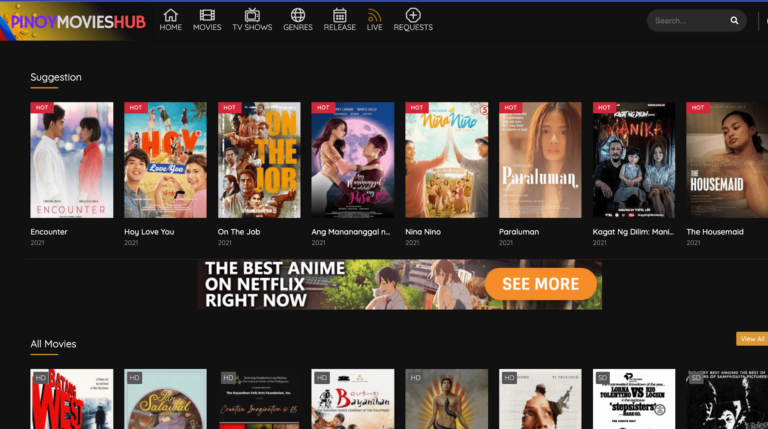Image resolution: width=768 pixels, height=429 pixels.
Task: Select the TV Shows icon
Action: (252, 16)
